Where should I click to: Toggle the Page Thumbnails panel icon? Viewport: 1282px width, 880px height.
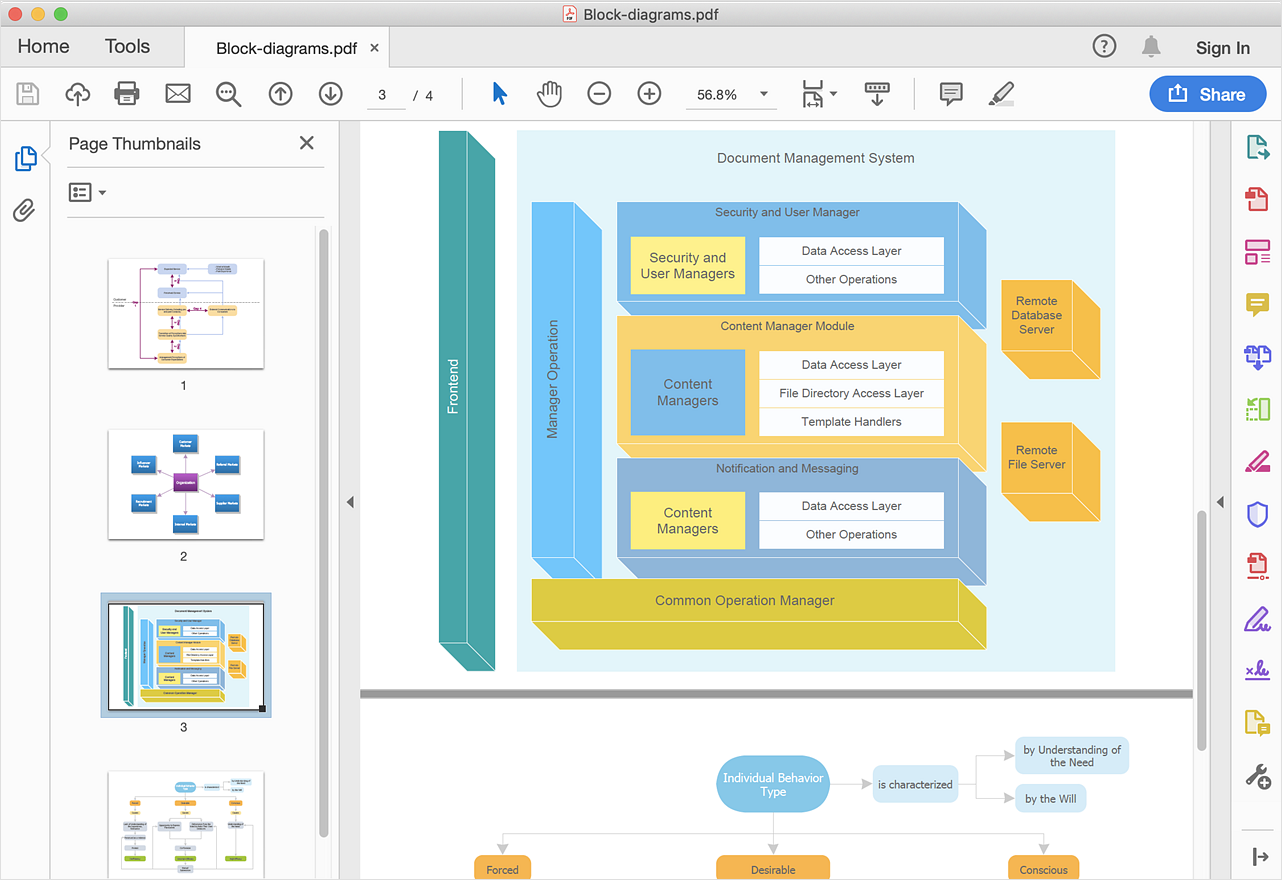point(25,158)
